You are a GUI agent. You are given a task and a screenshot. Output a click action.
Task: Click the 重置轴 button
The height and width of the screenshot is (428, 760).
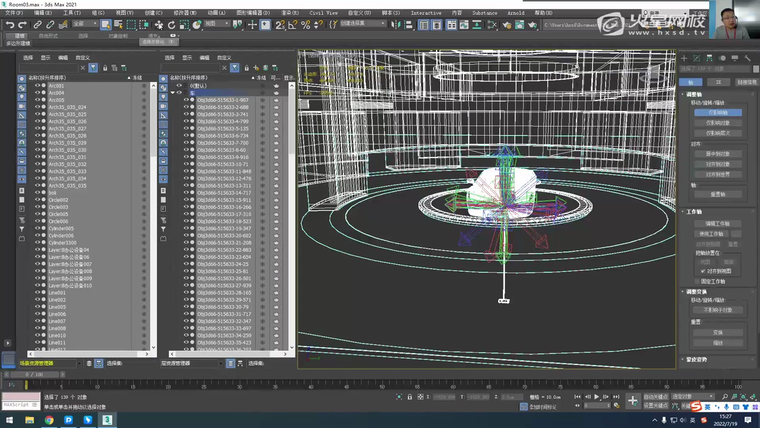(x=717, y=194)
